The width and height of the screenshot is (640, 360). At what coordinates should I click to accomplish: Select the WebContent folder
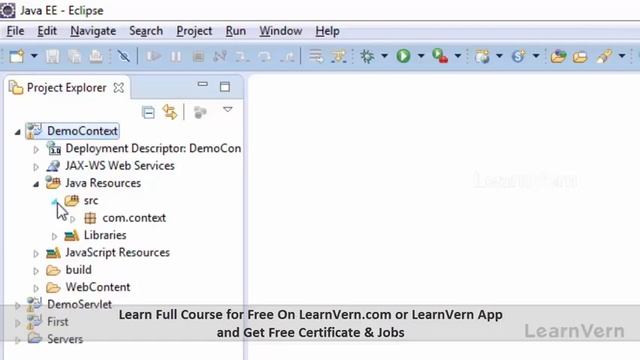98,287
